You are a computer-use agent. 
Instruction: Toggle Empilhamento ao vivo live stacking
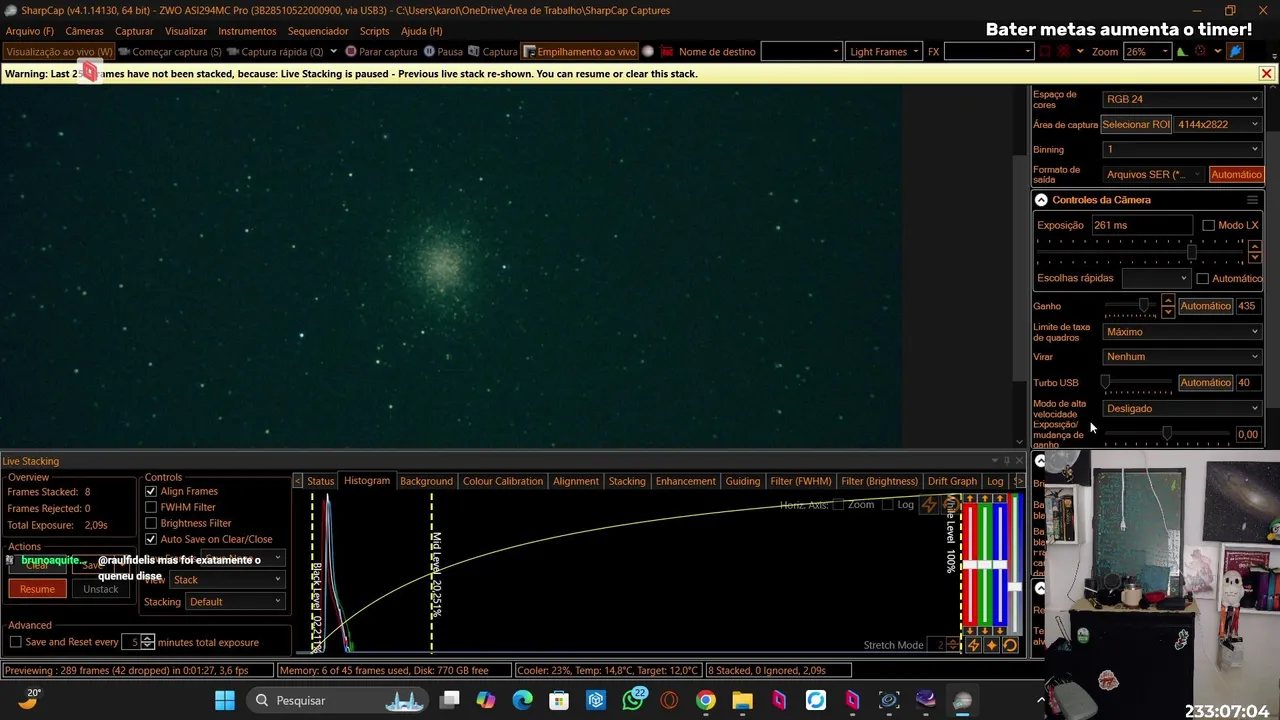click(579, 52)
